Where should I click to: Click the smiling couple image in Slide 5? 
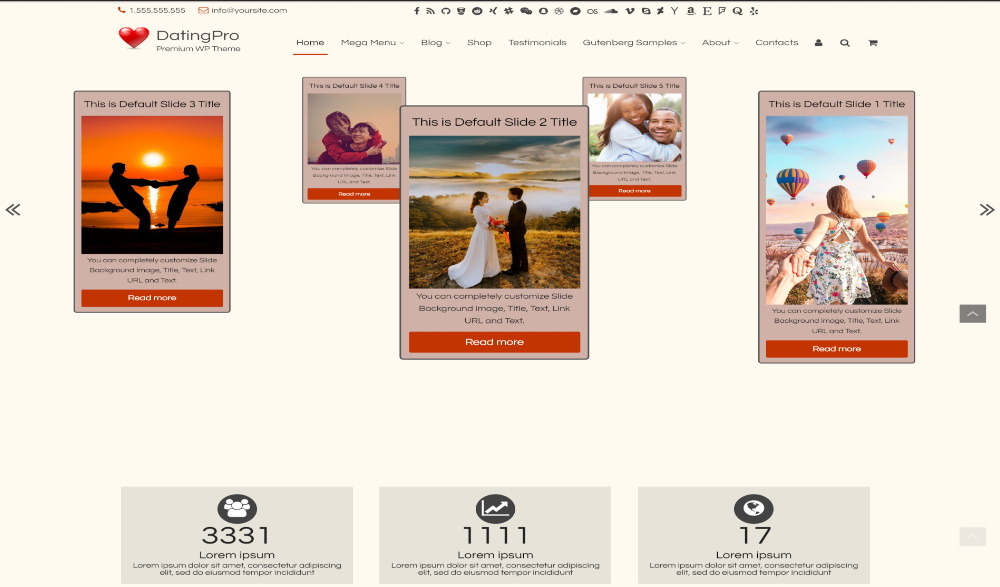tap(635, 128)
